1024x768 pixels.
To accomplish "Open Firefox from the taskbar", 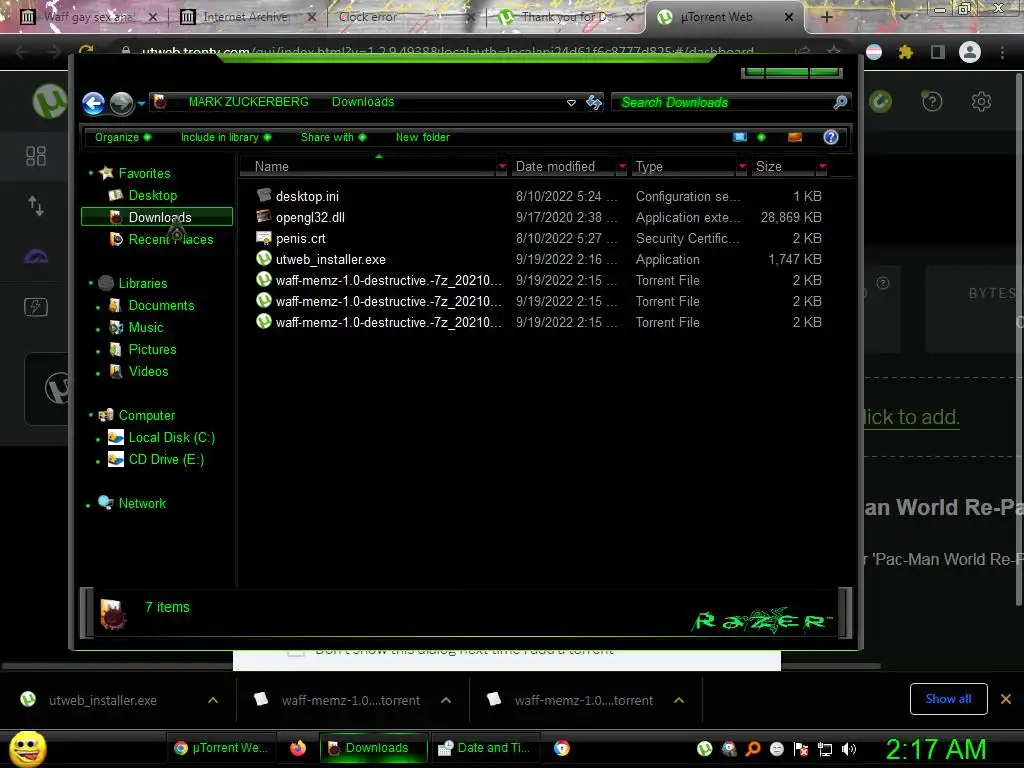I will pos(298,748).
